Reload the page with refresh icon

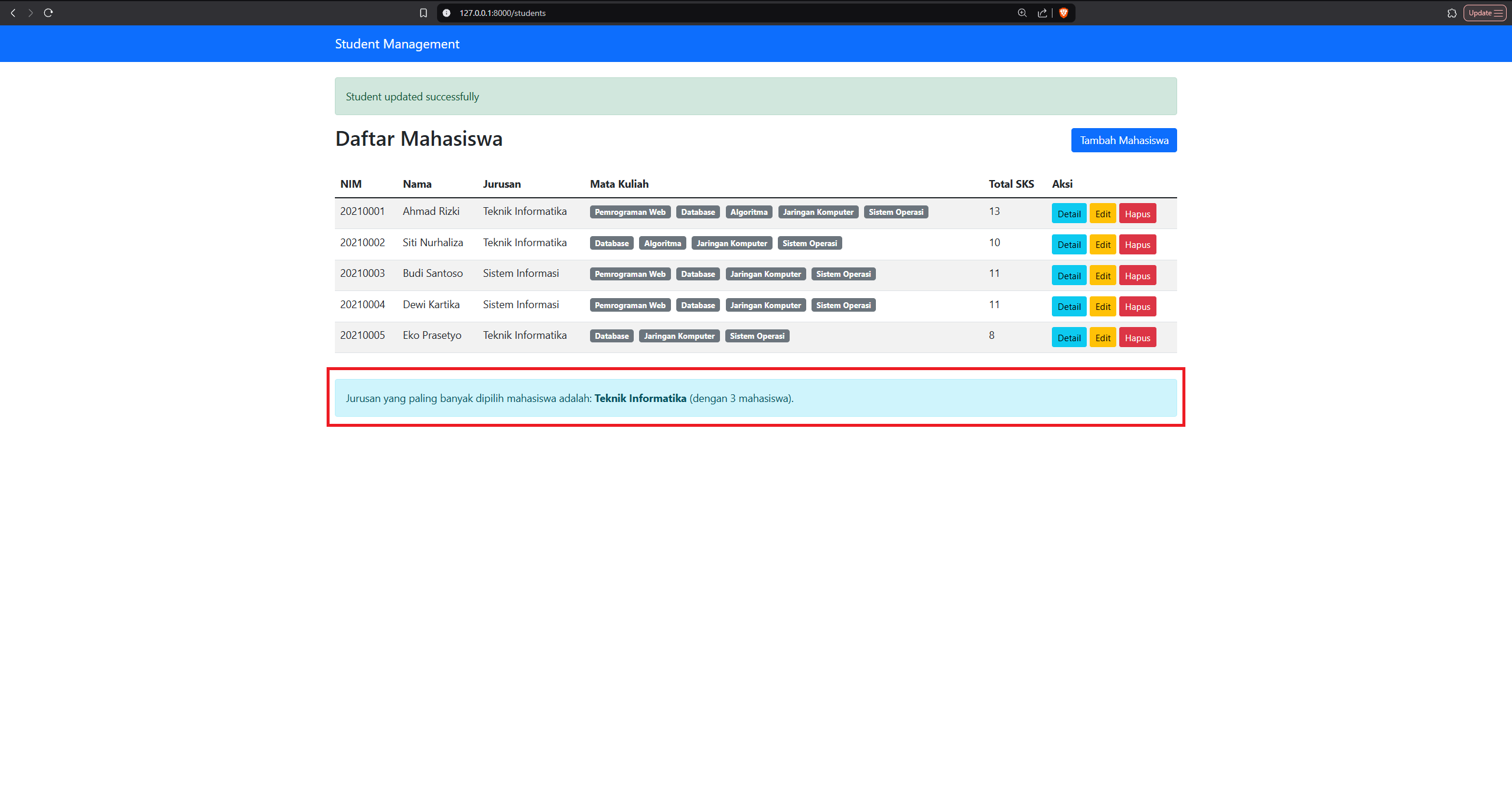tap(48, 13)
